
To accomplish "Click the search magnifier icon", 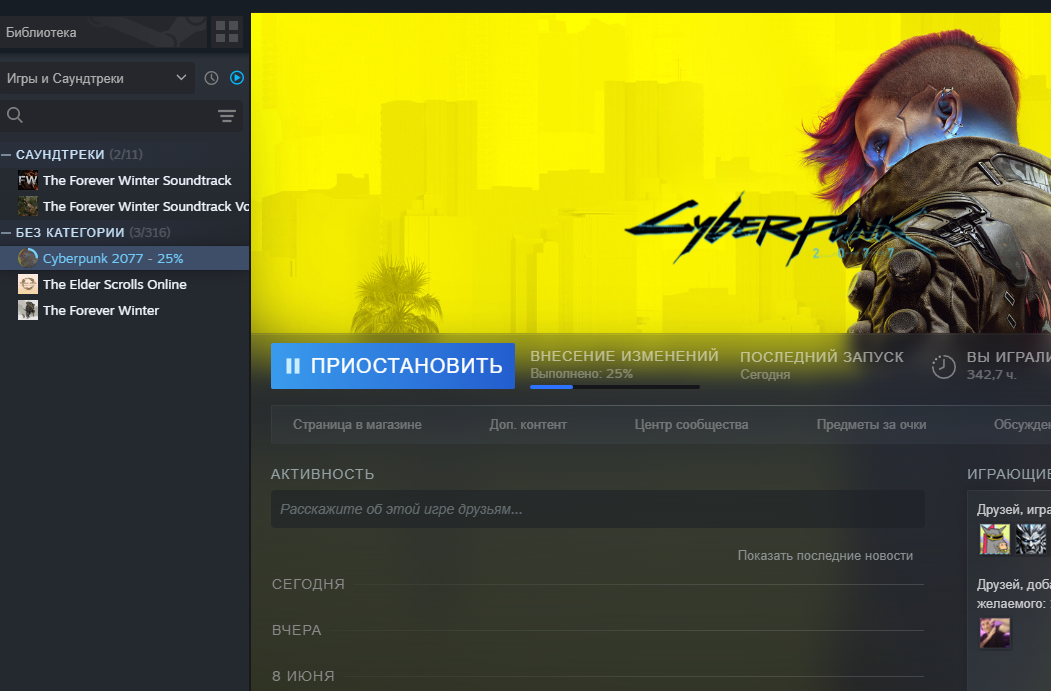I will [15, 115].
